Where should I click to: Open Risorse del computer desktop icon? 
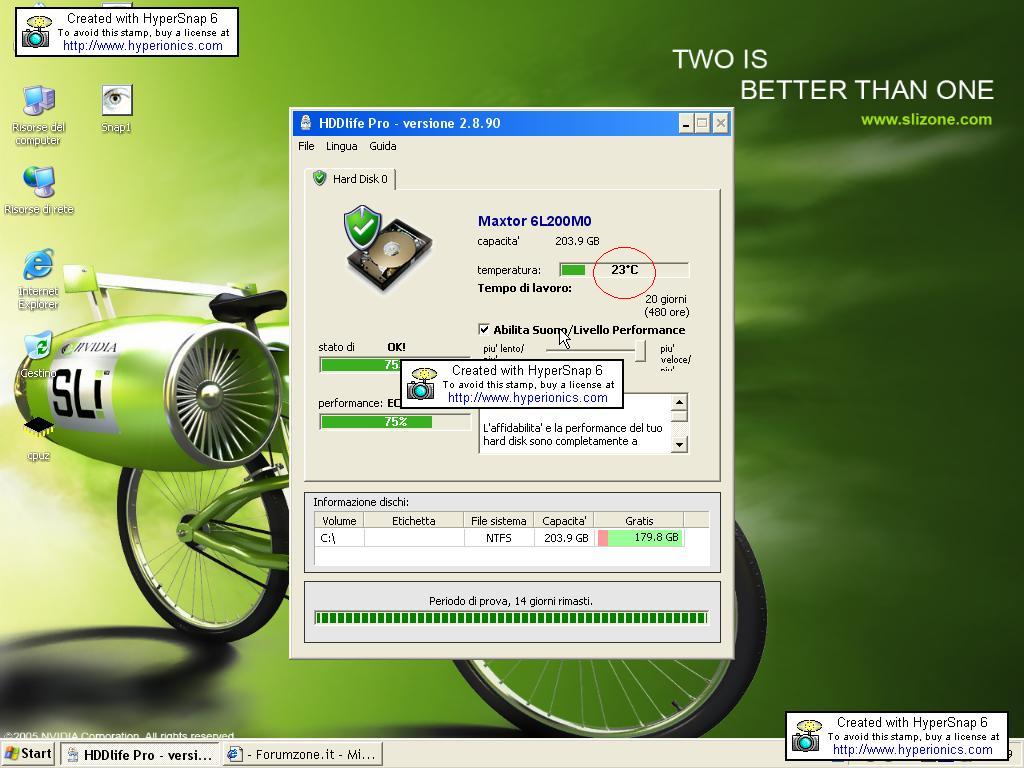(x=38, y=114)
